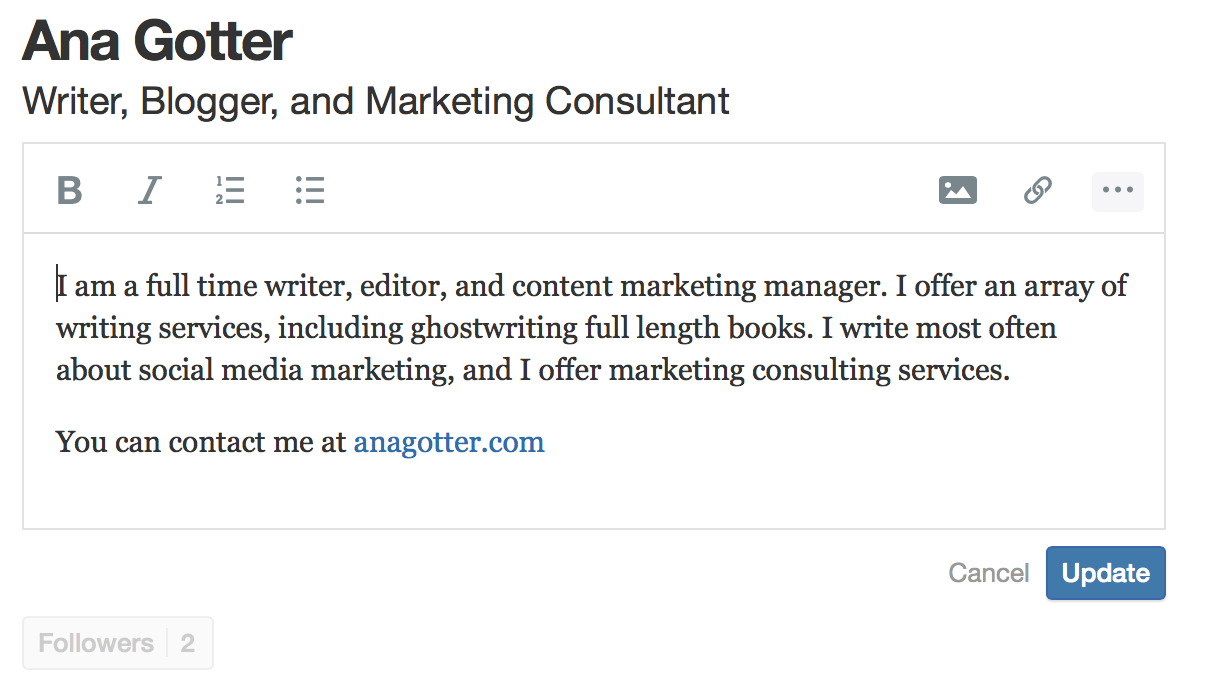Click the "You can contact me at" text
Image resolution: width=1212 pixels, height=700 pixels.
(201, 441)
